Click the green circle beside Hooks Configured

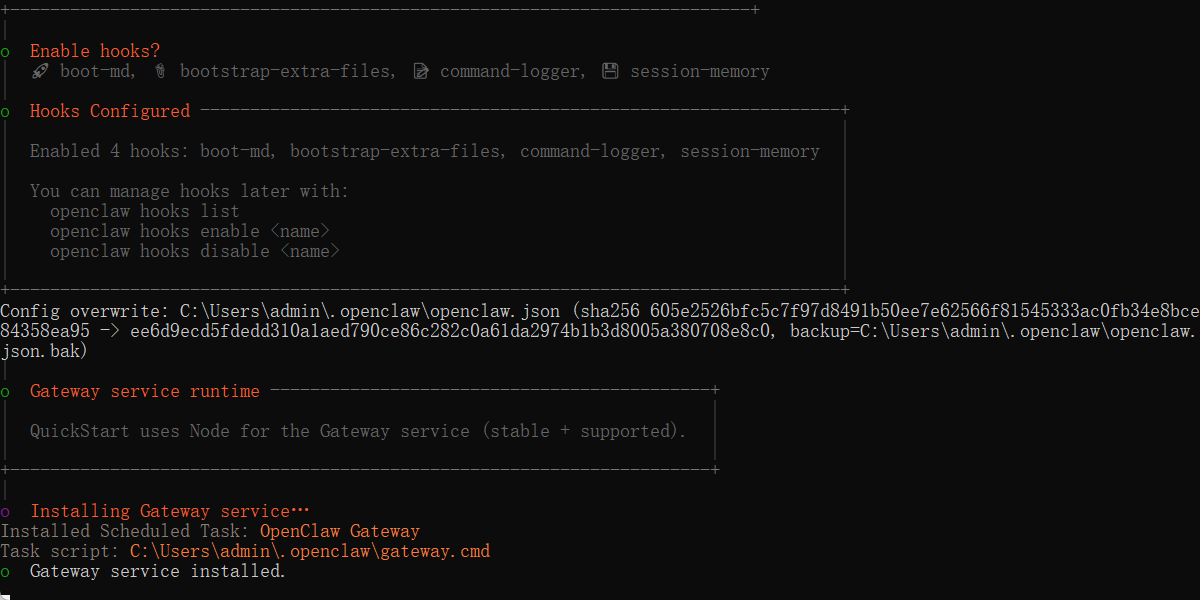pyautogui.click(x=5, y=112)
